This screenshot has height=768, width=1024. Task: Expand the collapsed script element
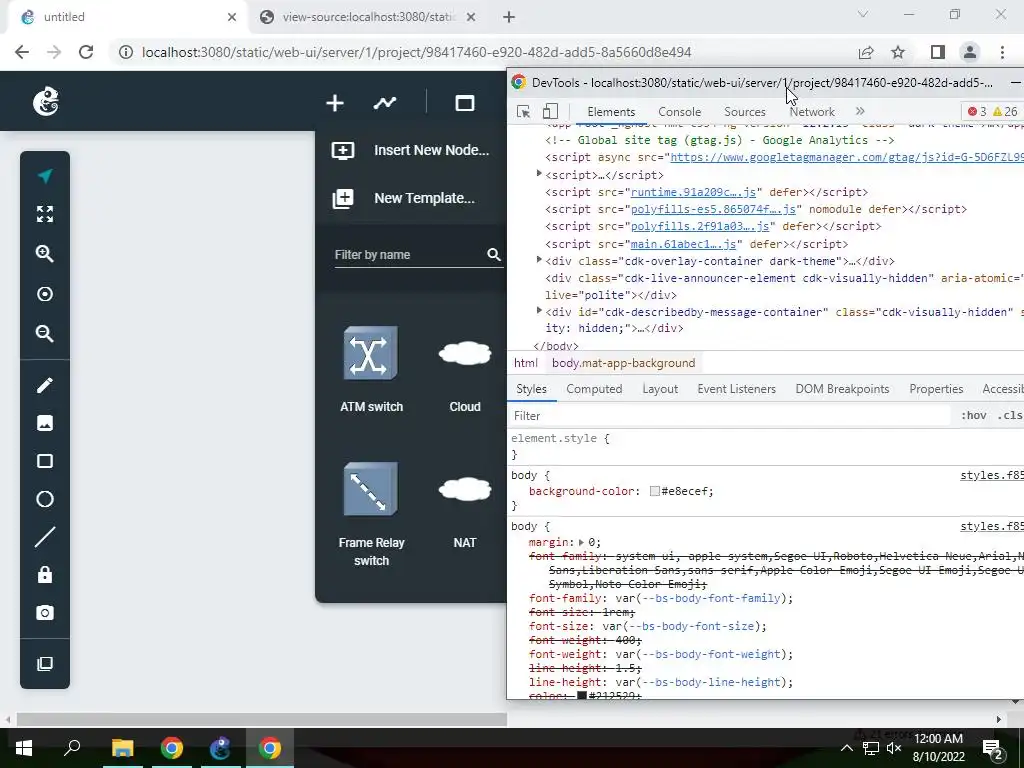[539, 174]
